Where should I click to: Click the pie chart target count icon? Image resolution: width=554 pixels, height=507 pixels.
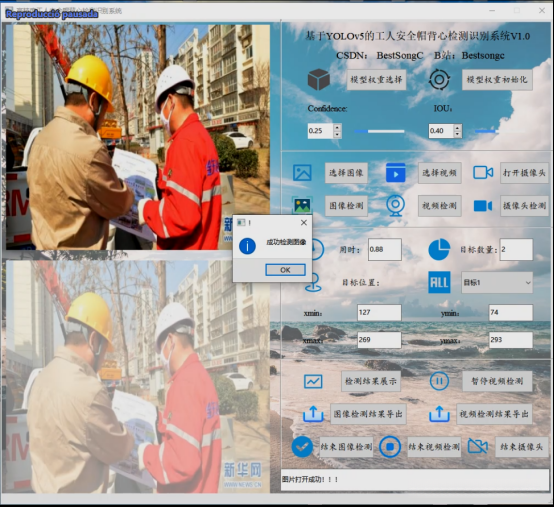[x=439, y=249]
